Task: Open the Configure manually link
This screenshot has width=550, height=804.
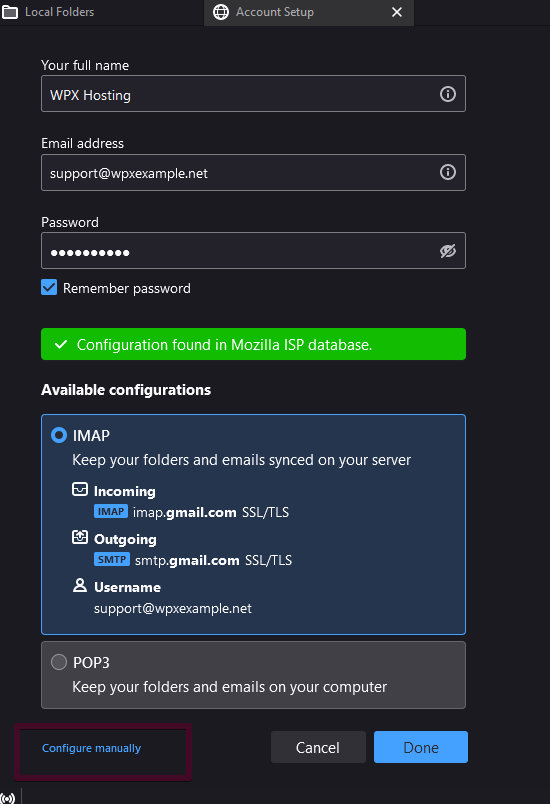Action: pyautogui.click(x=91, y=748)
